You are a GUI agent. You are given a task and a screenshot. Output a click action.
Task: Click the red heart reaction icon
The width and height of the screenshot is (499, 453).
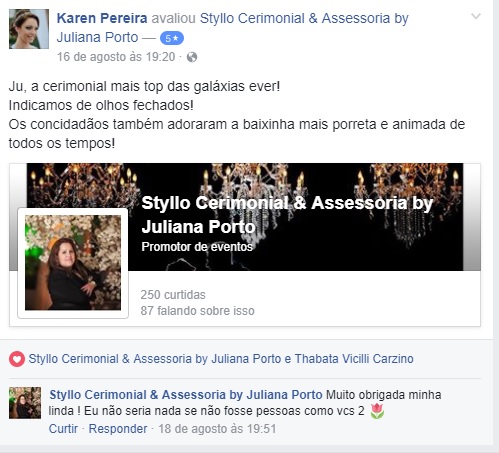coord(17,359)
